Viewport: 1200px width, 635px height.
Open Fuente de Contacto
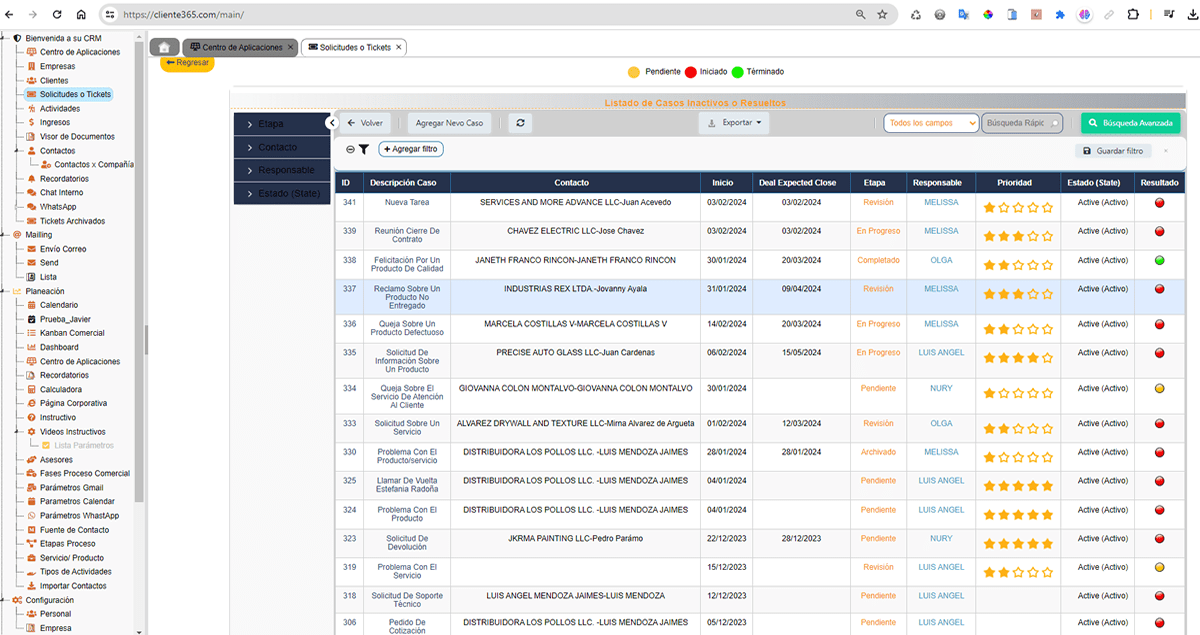tap(75, 530)
